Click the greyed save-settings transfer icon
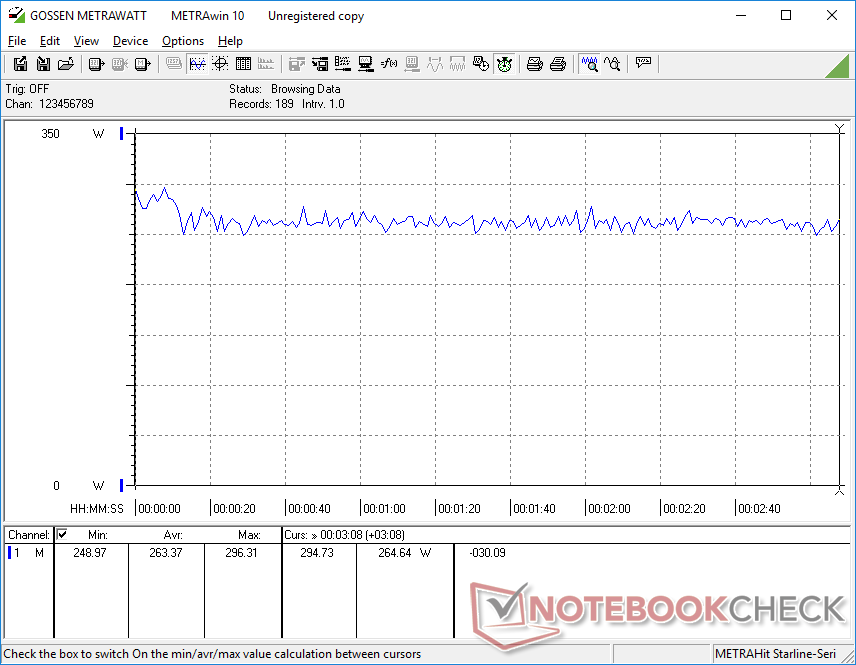 tap(296, 64)
